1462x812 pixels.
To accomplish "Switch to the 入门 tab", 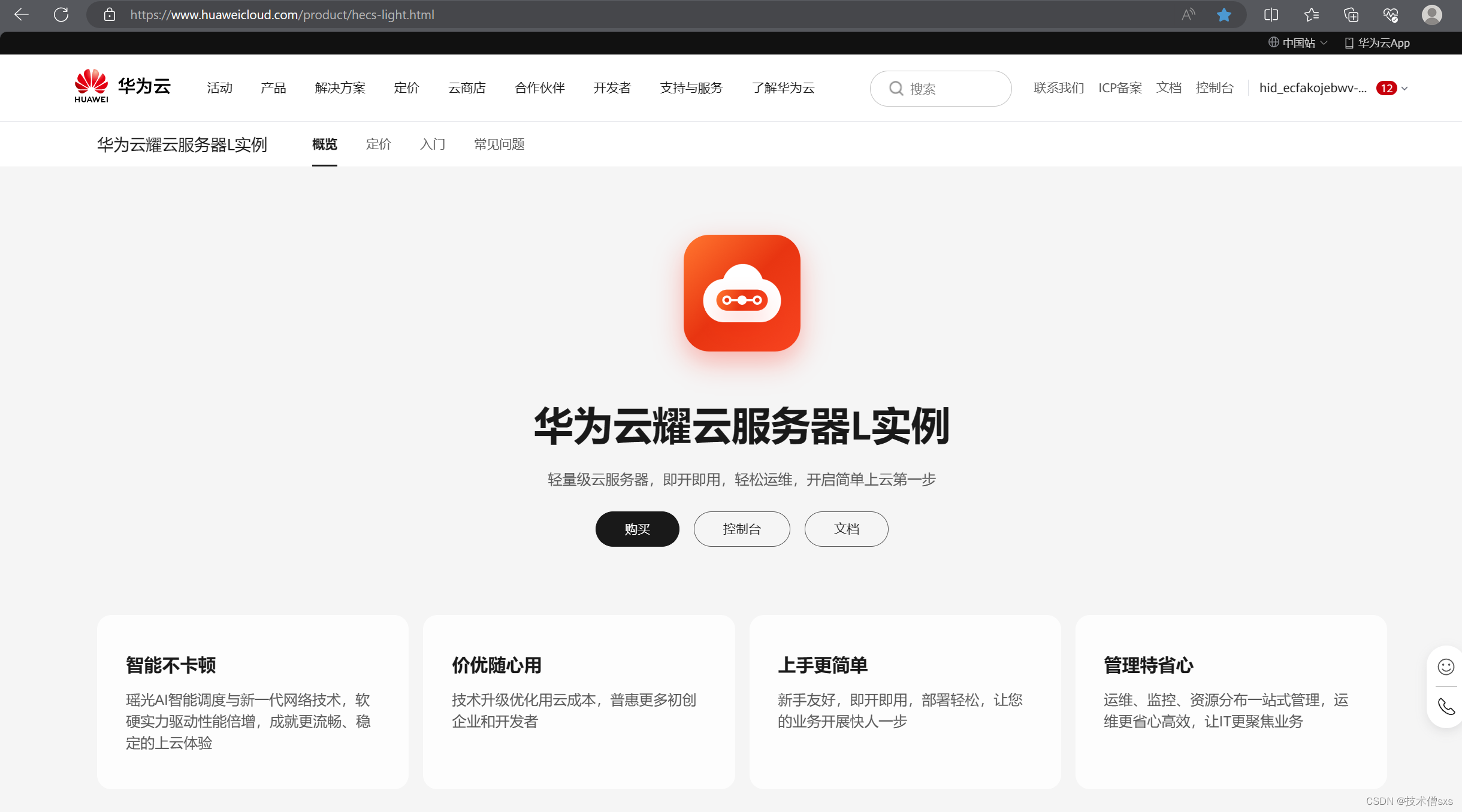I will (433, 144).
